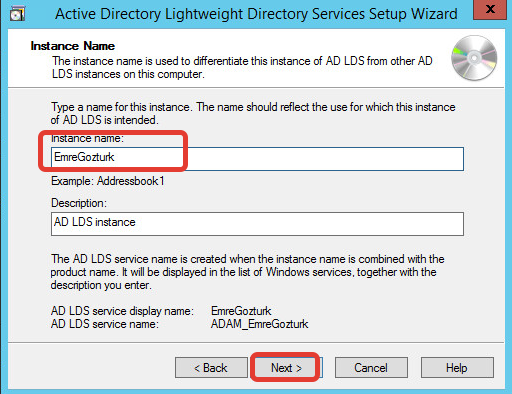This screenshot has width=512, height=394.
Task: Go to the previous page with Back
Action: (211, 368)
